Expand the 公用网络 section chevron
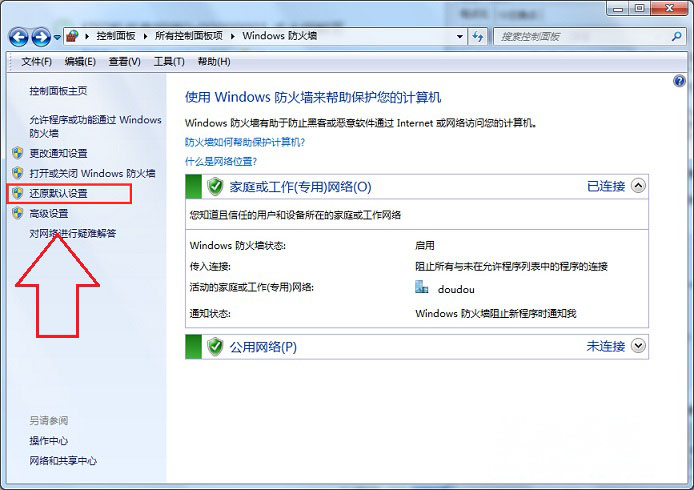This screenshot has height=490, width=694. (x=638, y=346)
